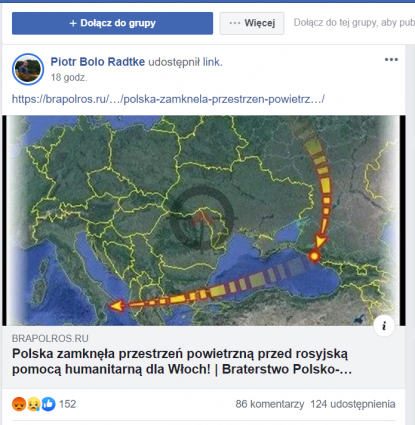This screenshot has width=415, height=425.
Task: Open the brapolros.ru URL link in post
Action: point(168,99)
